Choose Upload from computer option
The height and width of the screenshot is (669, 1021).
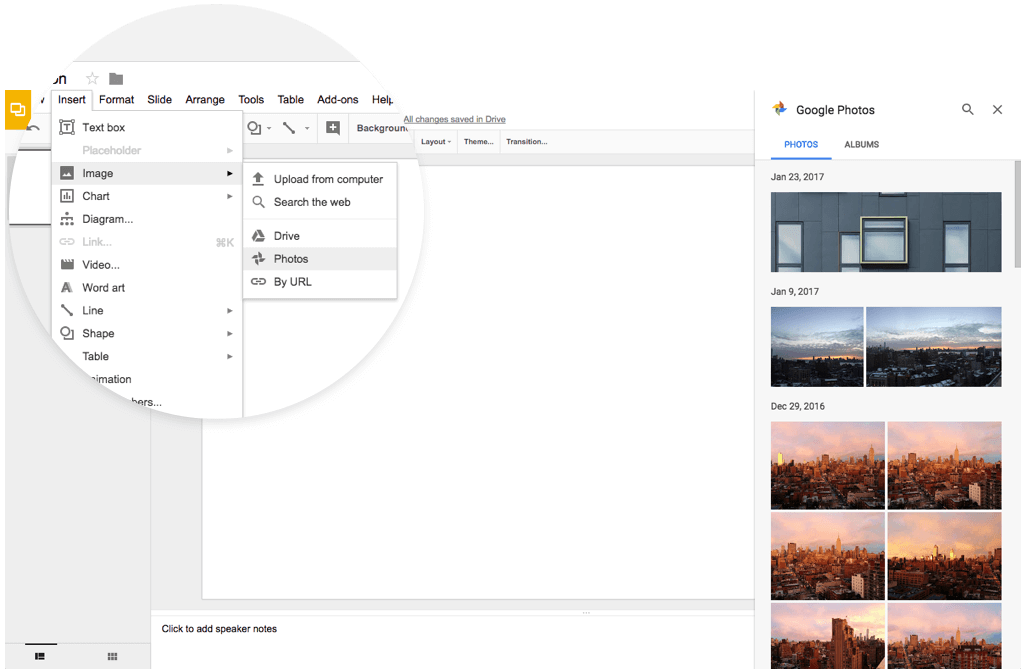pos(328,179)
